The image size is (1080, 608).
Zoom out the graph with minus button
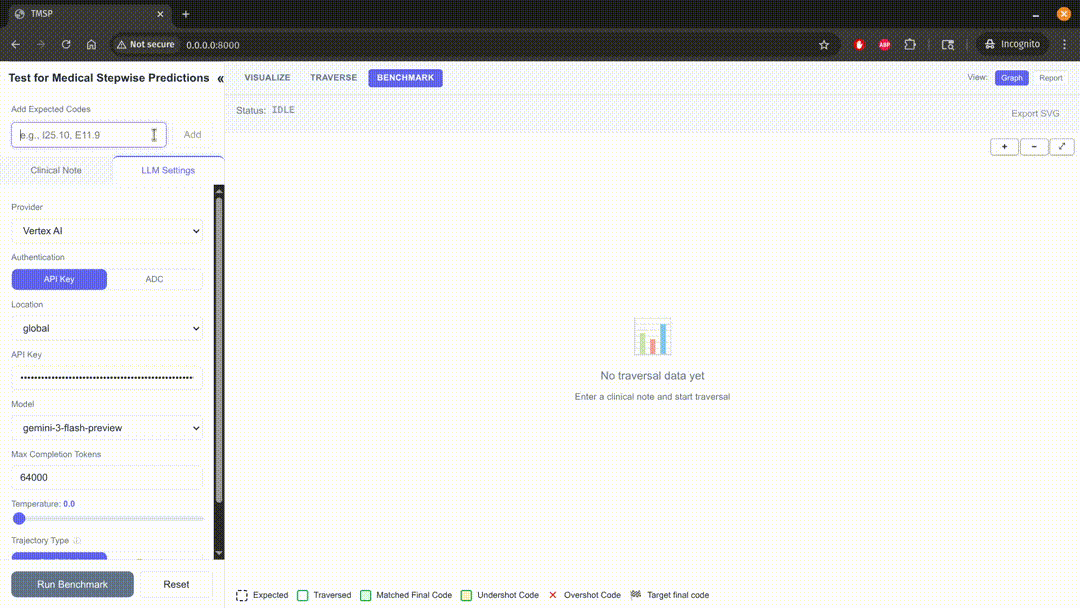[1034, 147]
